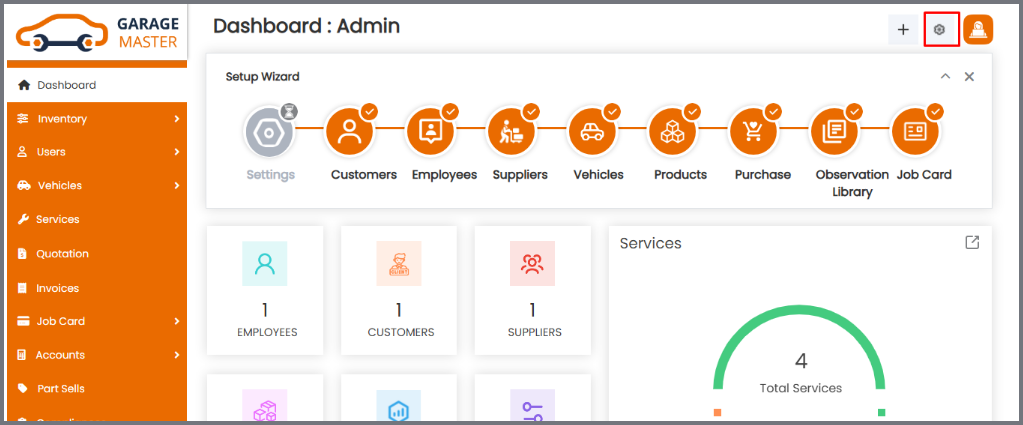
Task: Select the Customers wizard step icon
Action: [349, 132]
